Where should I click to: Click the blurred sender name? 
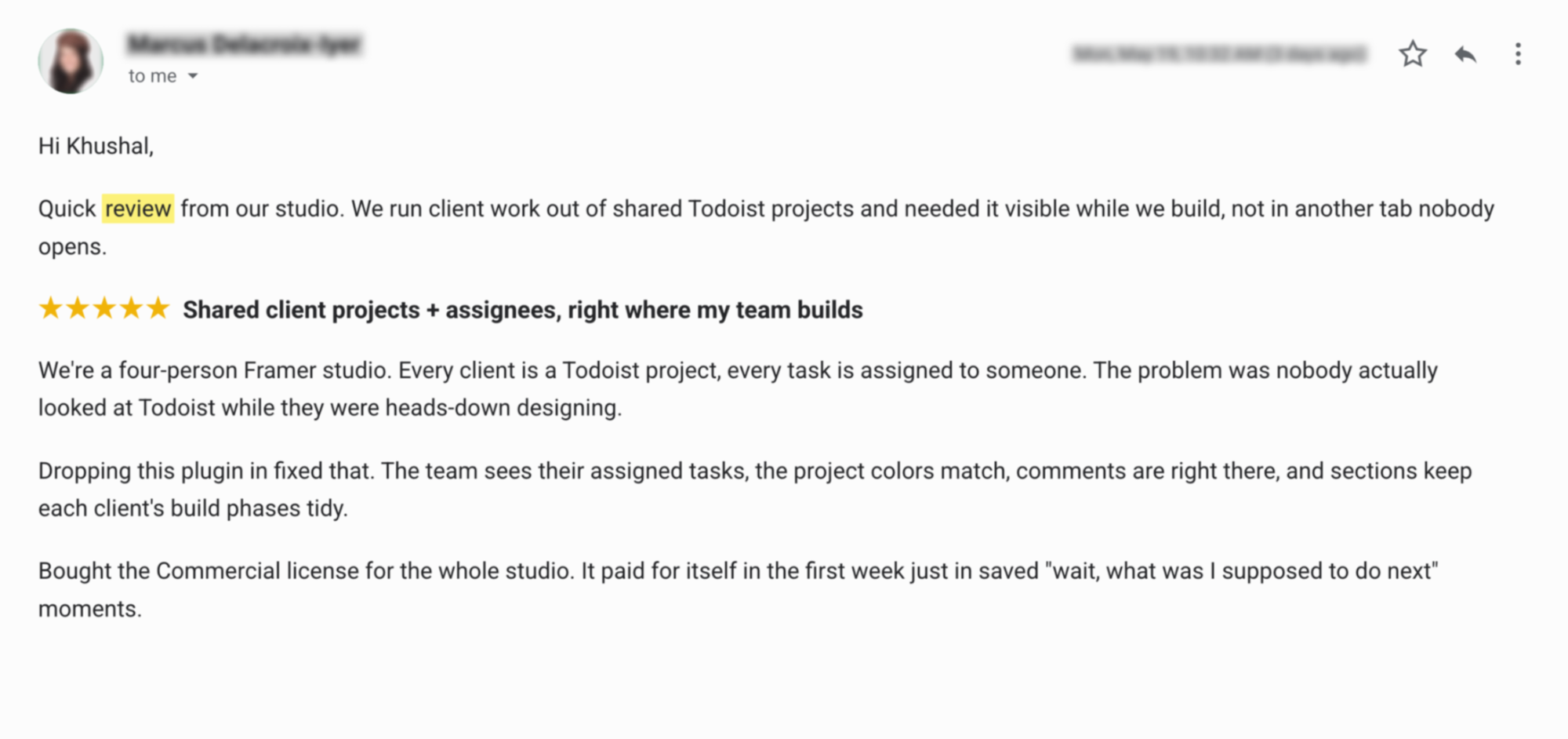tap(245, 45)
